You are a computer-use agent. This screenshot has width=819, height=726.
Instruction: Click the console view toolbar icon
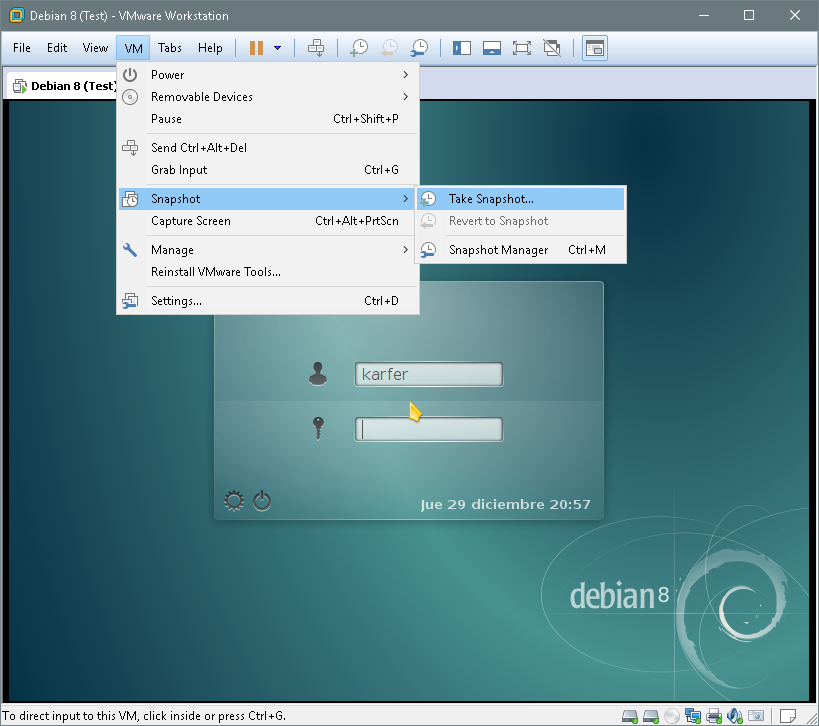595,48
